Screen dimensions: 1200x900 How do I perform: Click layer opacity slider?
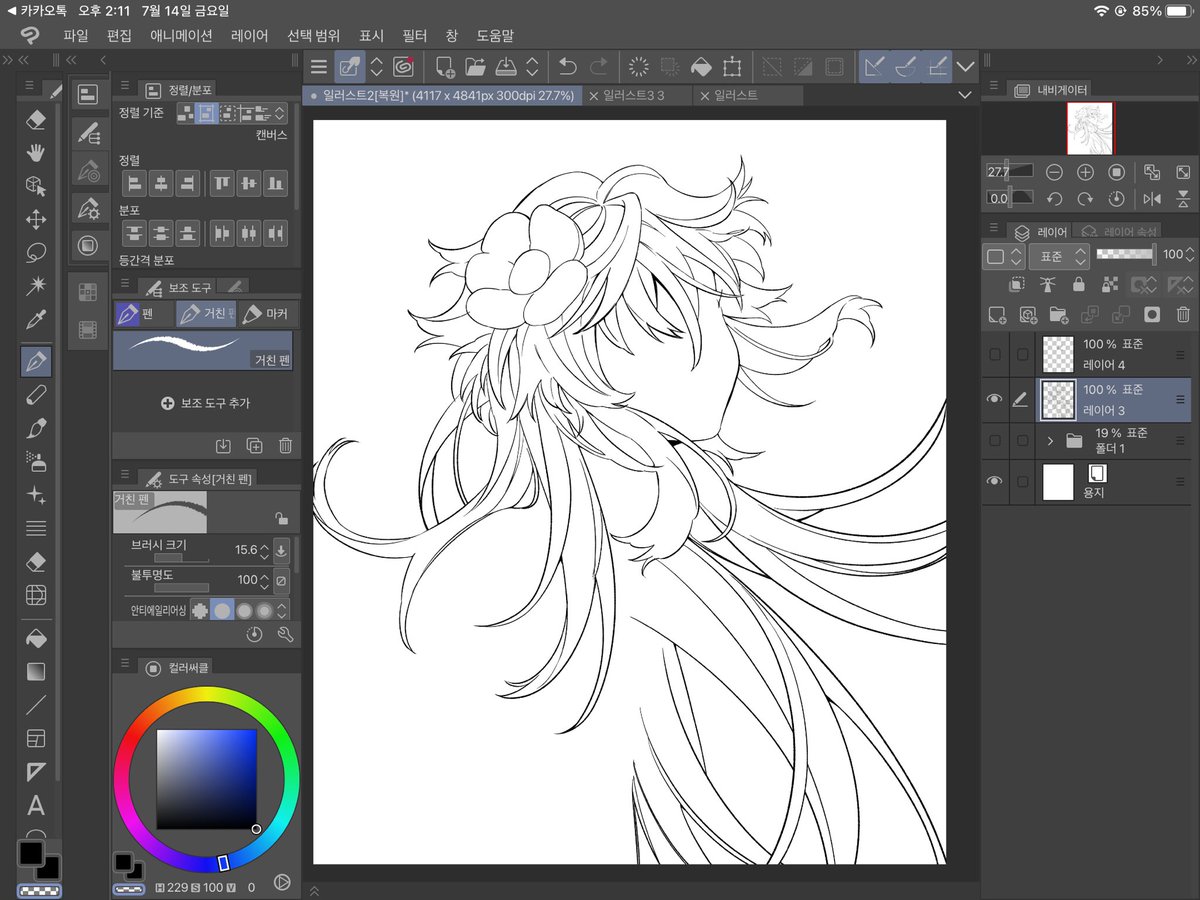(x=1126, y=254)
